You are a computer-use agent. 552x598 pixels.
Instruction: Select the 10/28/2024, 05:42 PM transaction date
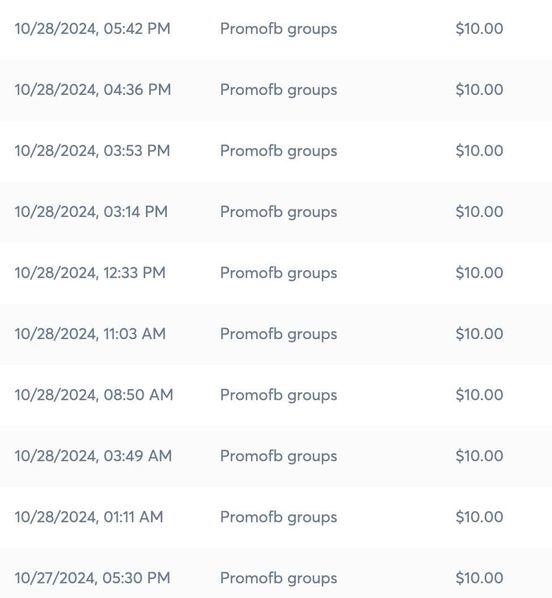click(92, 29)
